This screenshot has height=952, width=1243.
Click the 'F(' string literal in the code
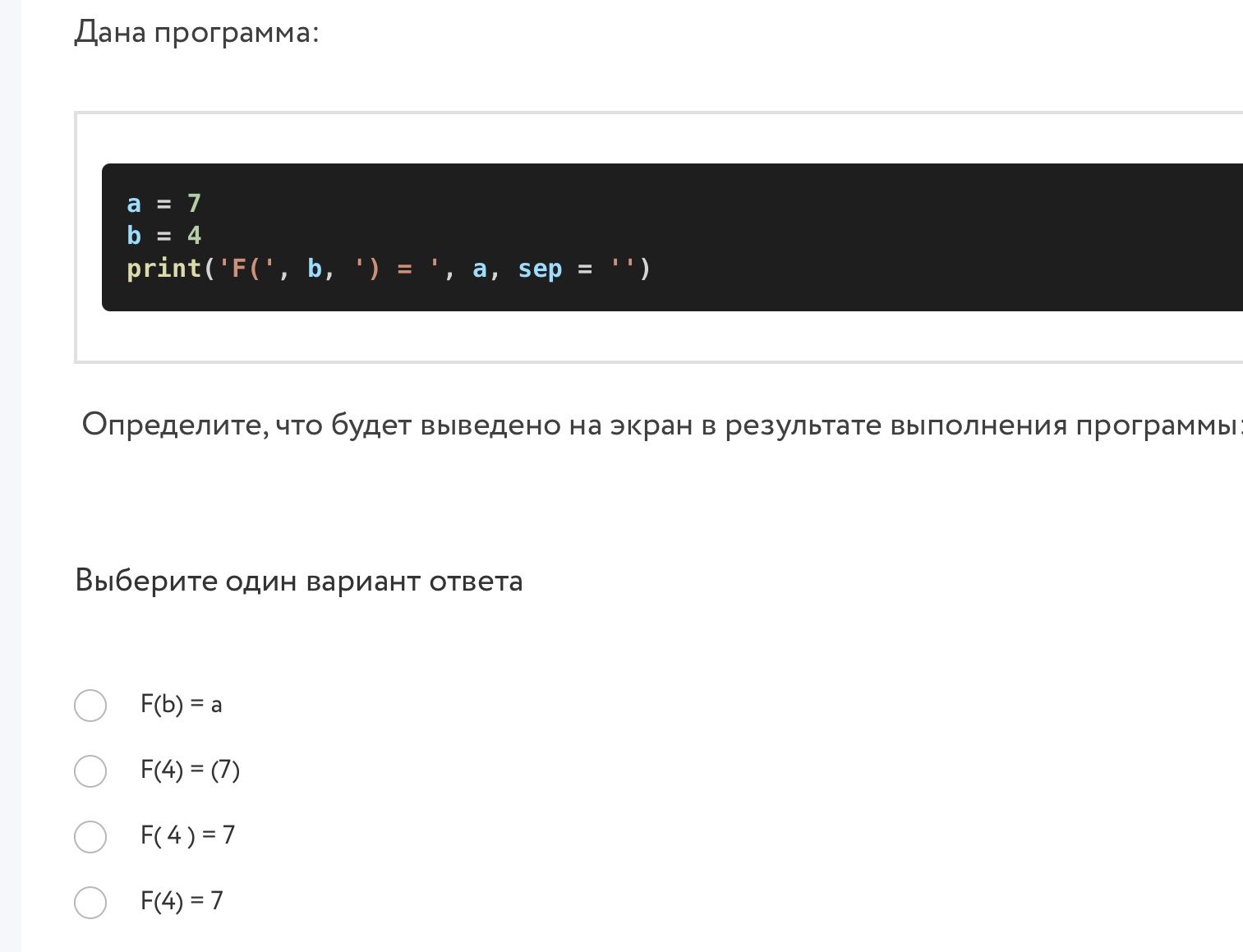[x=246, y=269]
